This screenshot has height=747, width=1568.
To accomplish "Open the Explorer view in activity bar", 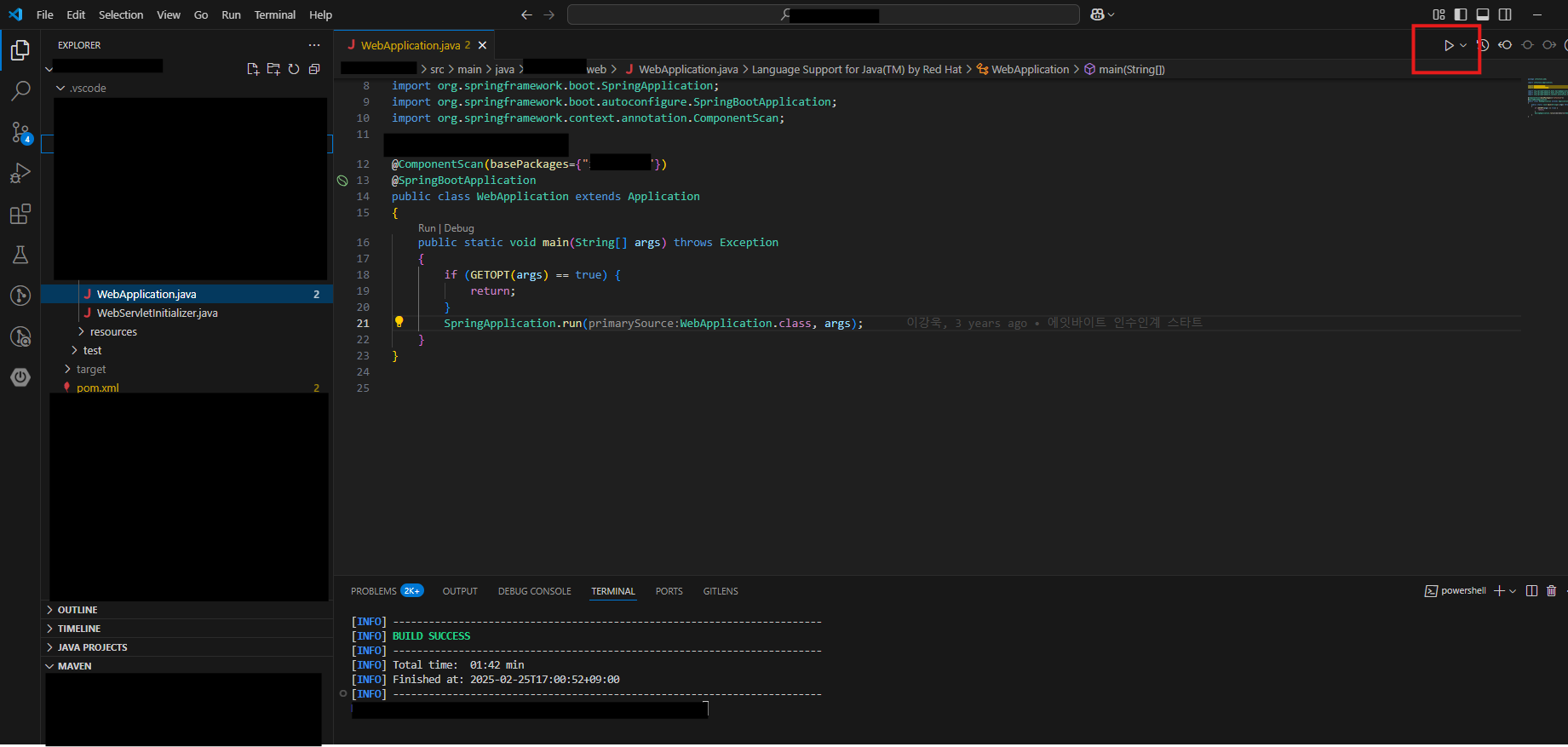I will (x=20, y=50).
